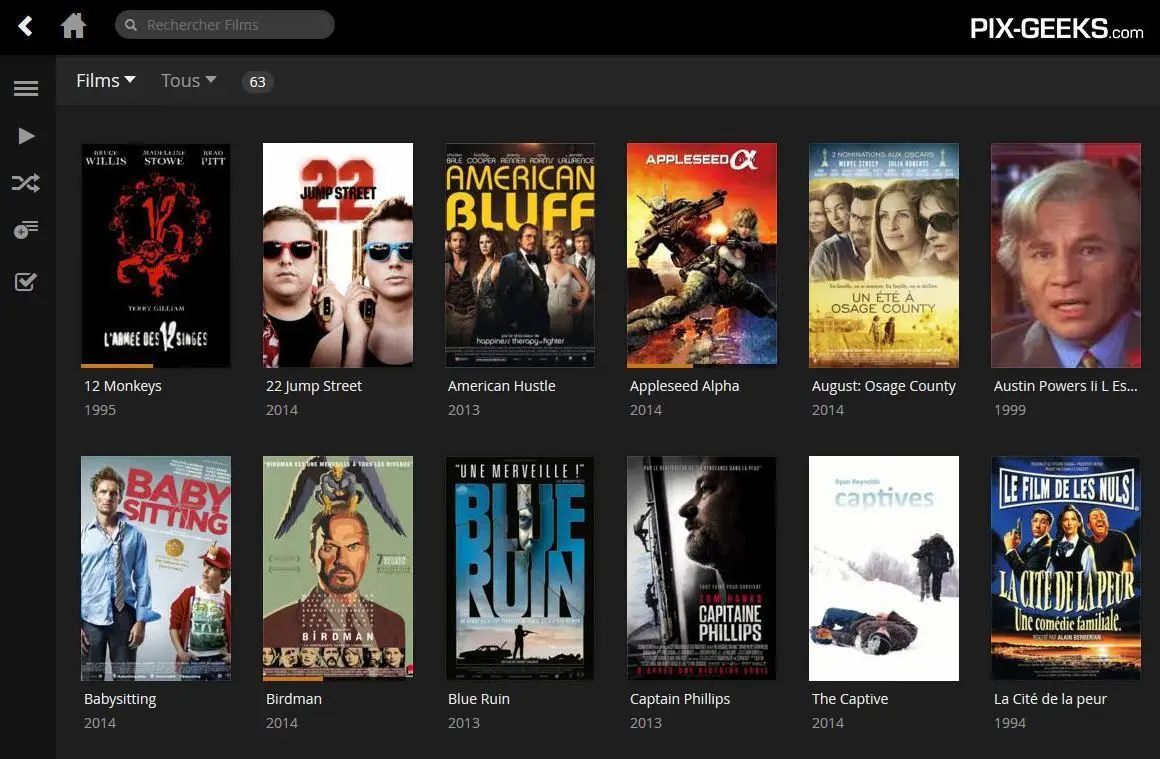Click the select-items checkmark icon
The image size is (1160, 759).
pyautogui.click(x=26, y=282)
